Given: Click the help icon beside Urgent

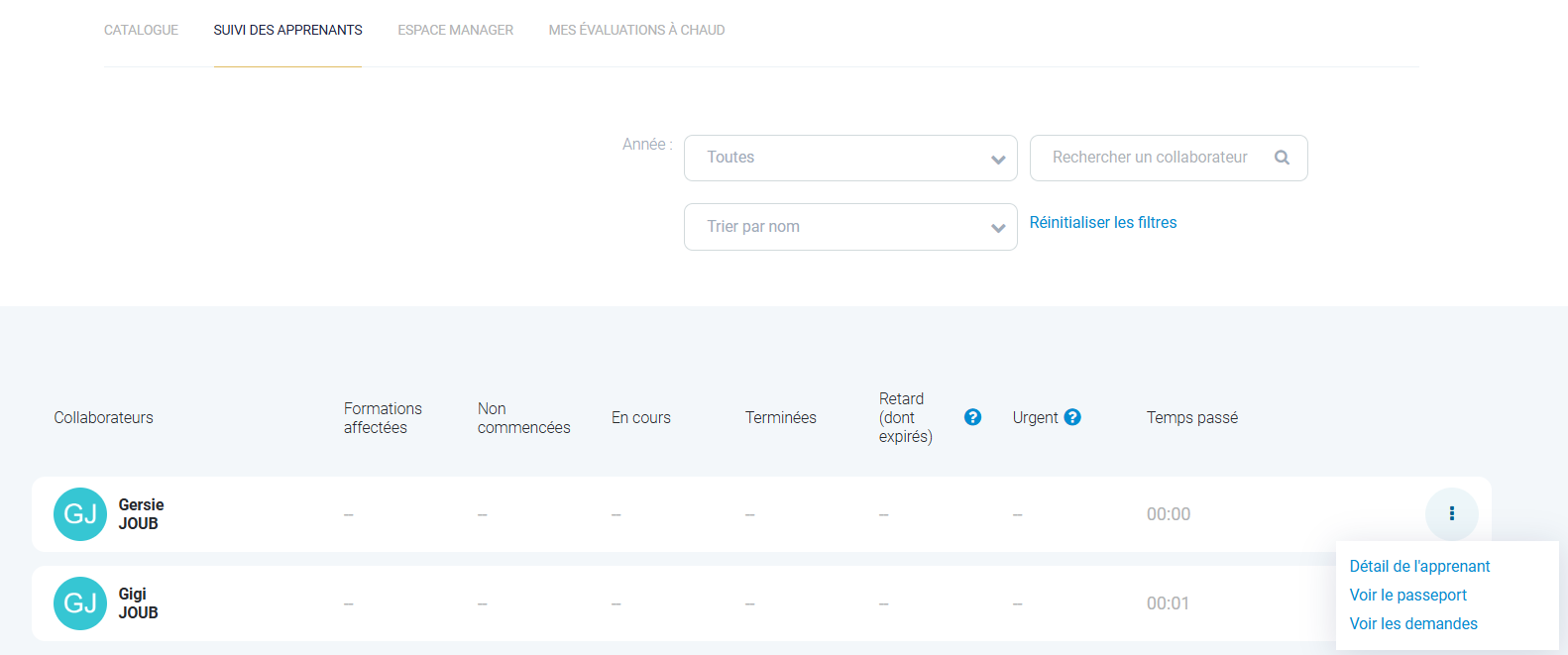Looking at the screenshot, I should click(x=1072, y=417).
